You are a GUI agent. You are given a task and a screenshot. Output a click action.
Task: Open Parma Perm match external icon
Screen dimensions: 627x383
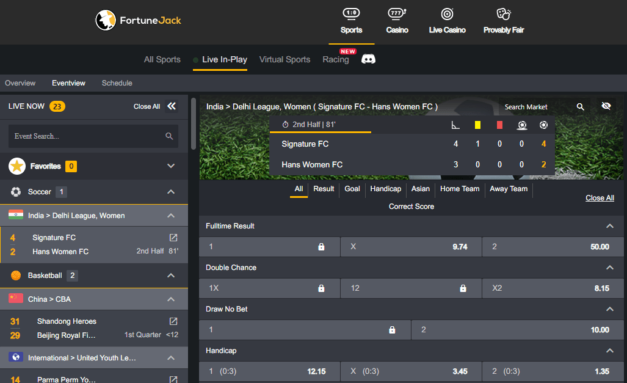click(x=173, y=379)
